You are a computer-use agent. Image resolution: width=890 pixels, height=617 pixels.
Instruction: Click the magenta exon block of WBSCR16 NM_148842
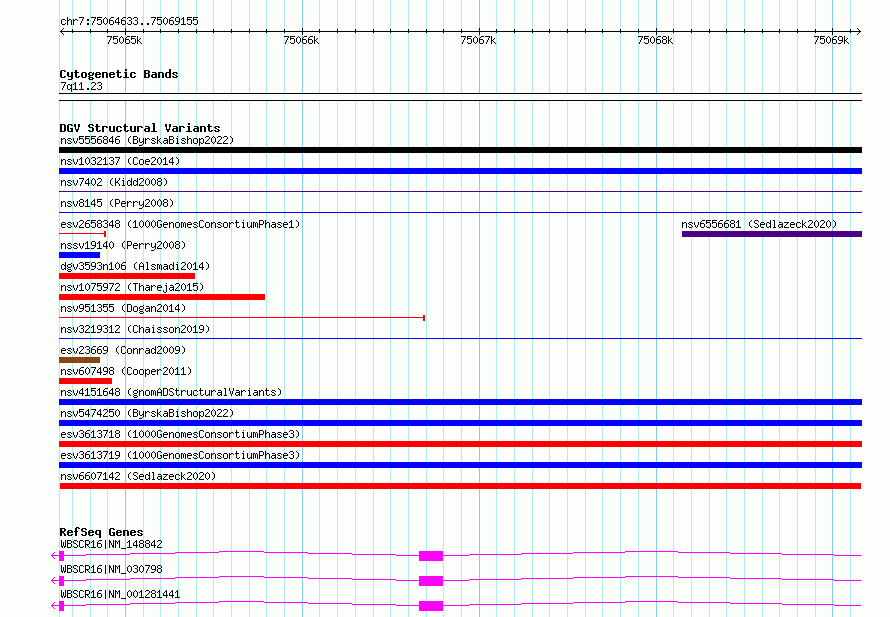[x=430, y=555]
